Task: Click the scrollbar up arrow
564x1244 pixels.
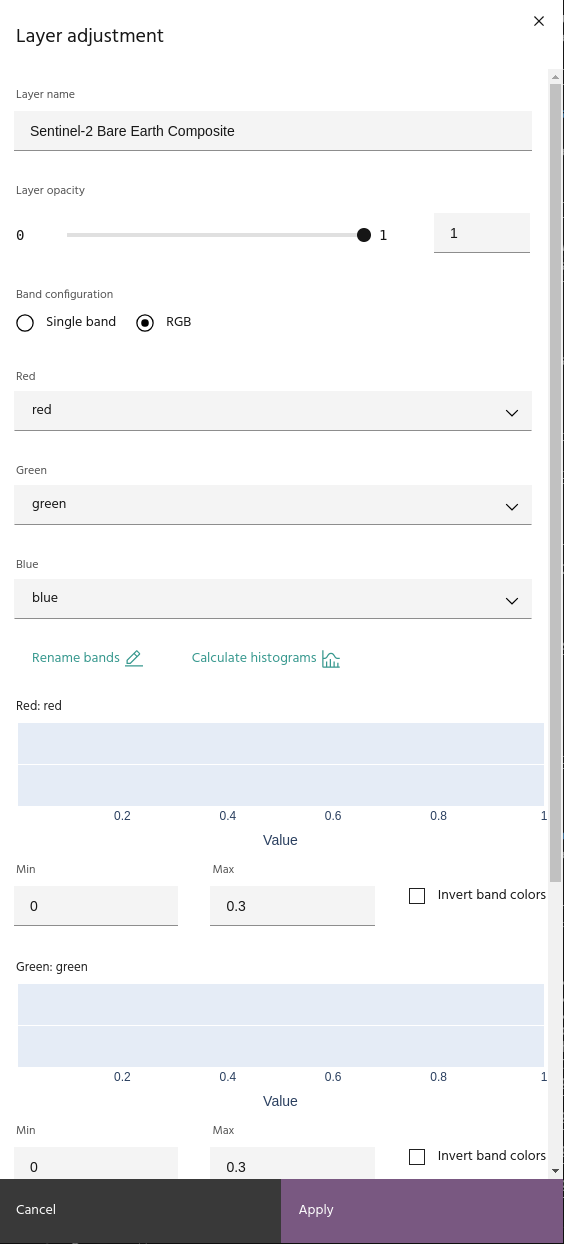Action: 555,76
